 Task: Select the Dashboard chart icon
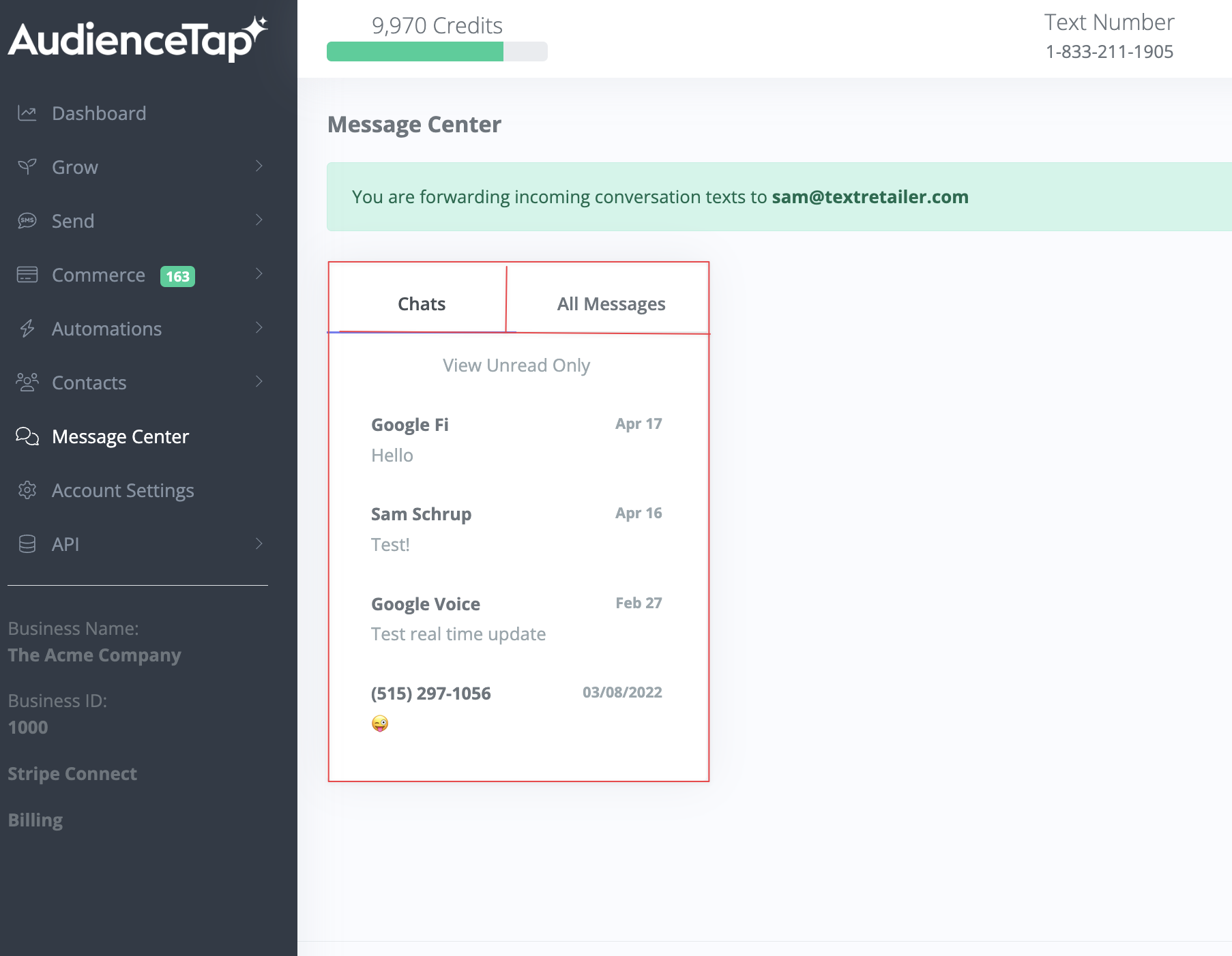tap(27, 113)
